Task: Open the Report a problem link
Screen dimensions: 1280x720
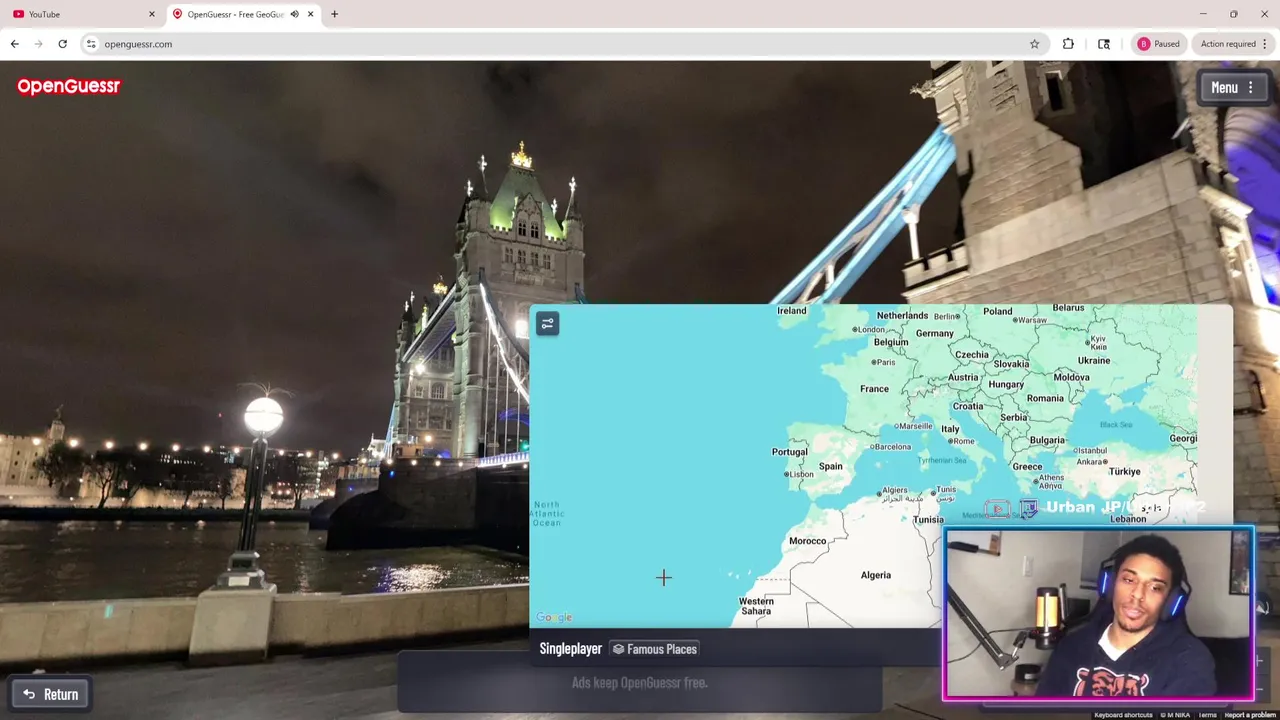Action: tap(1250, 715)
